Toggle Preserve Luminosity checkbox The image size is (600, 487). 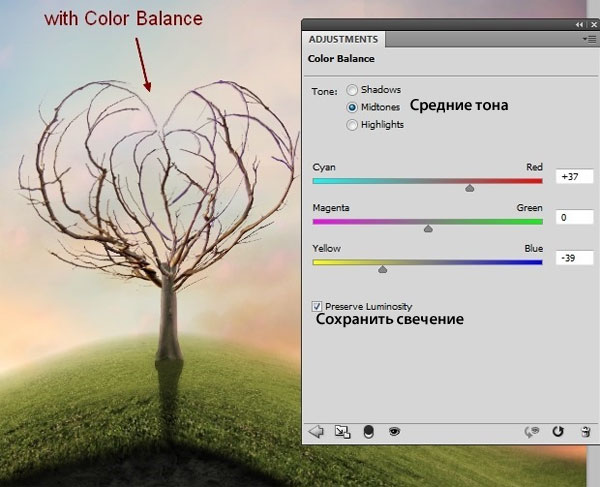pyautogui.click(x=316, y=306)
